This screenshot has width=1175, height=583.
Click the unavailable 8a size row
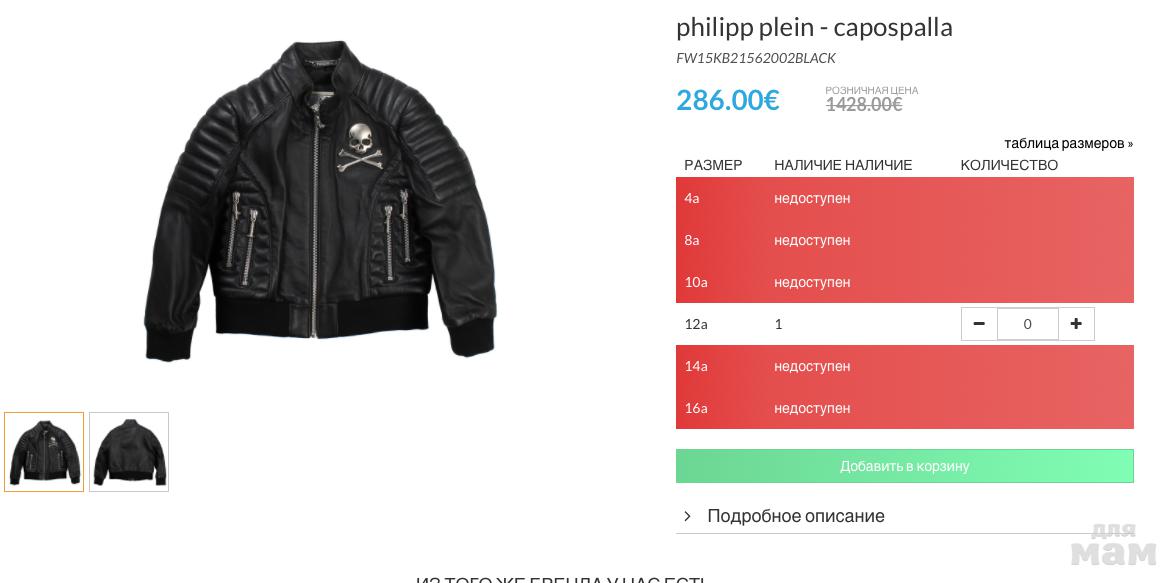904,240
